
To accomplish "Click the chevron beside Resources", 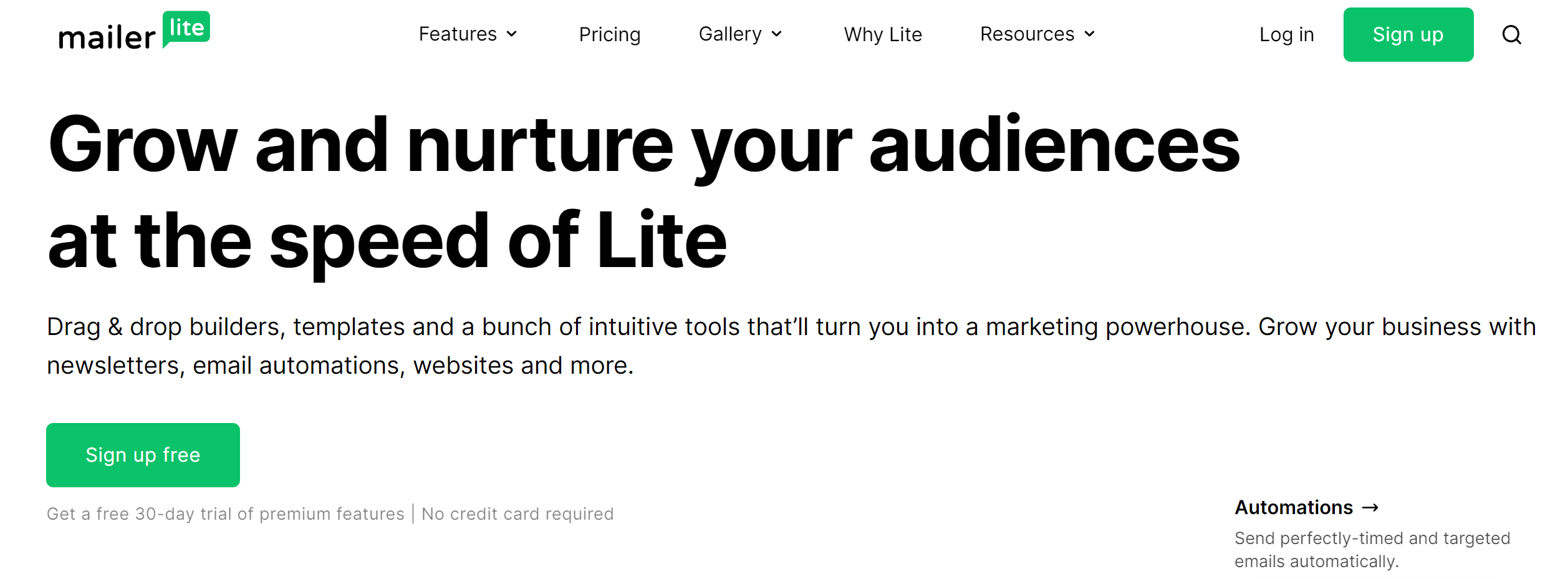I will point(1090,36).
